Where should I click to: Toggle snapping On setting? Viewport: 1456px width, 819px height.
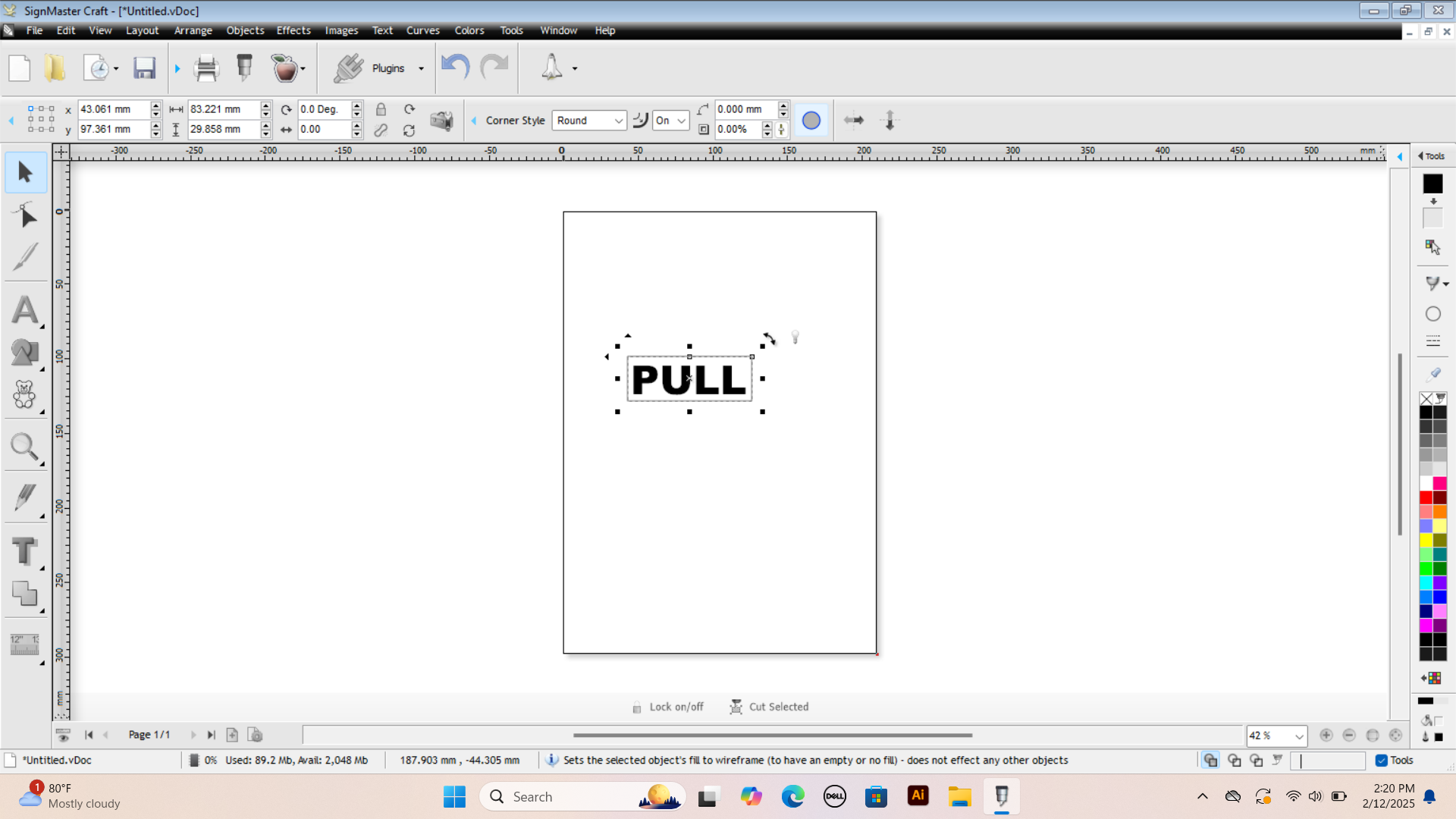click(x=669, y=119)
